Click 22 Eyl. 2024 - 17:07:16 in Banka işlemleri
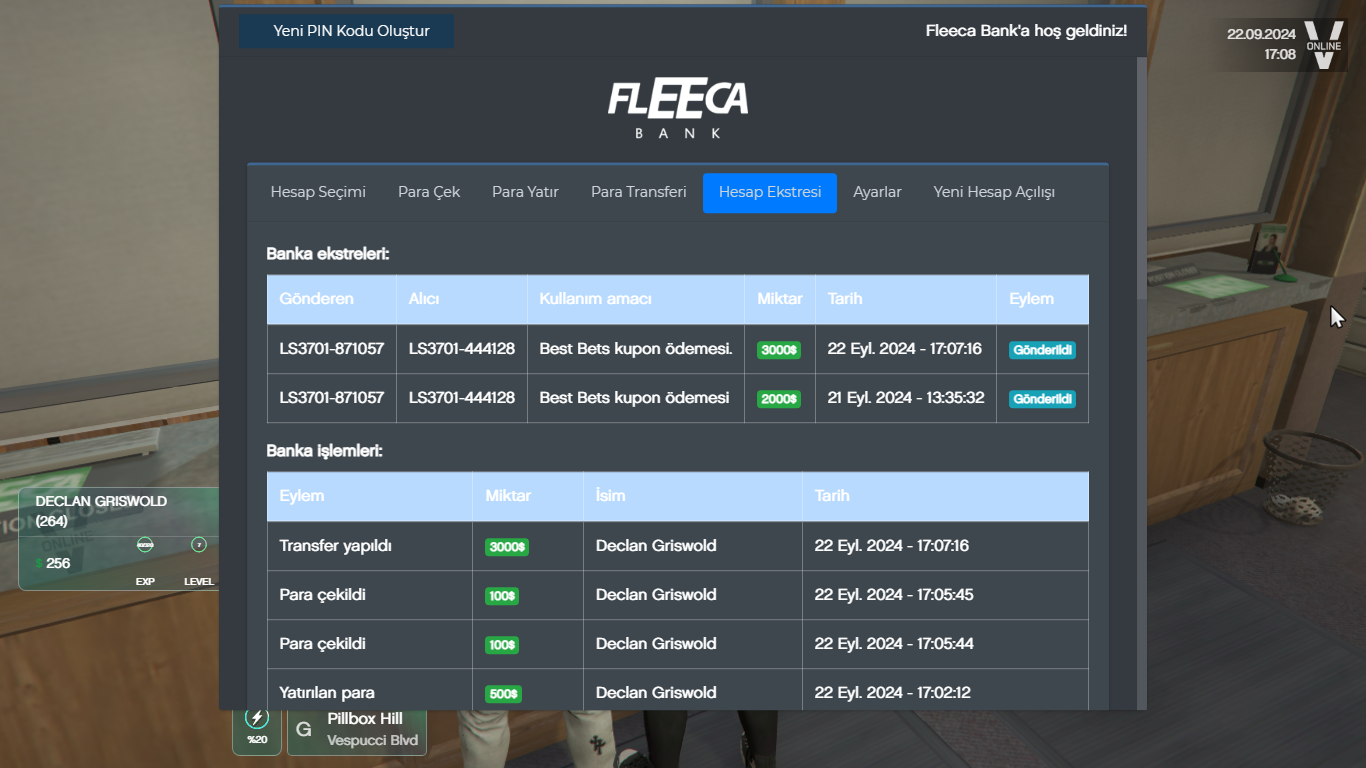The height and width of the screenshot is (768, 1366). (x=892, y=546)
